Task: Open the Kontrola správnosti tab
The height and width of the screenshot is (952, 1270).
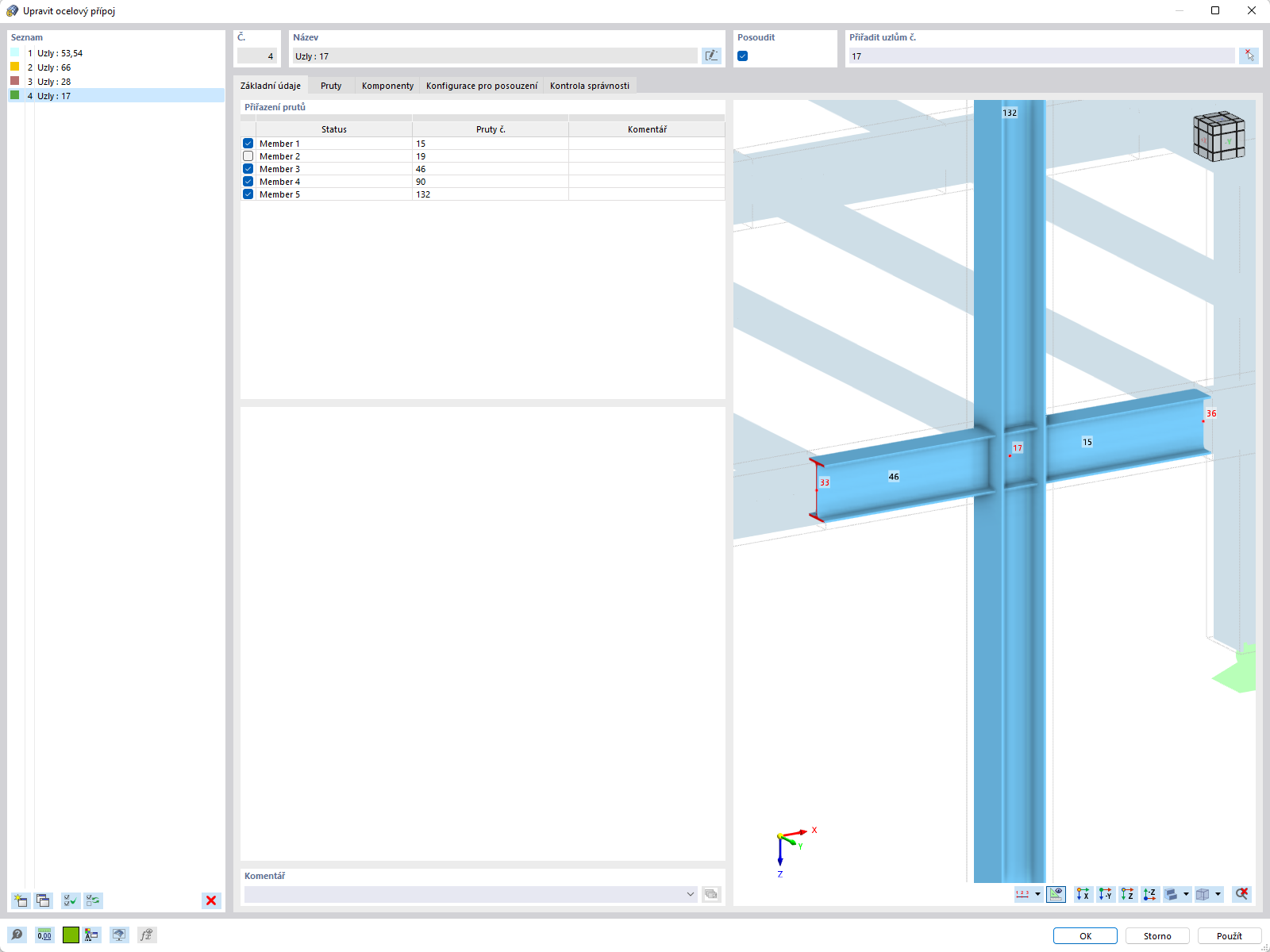Action: [x=590, y=85]
